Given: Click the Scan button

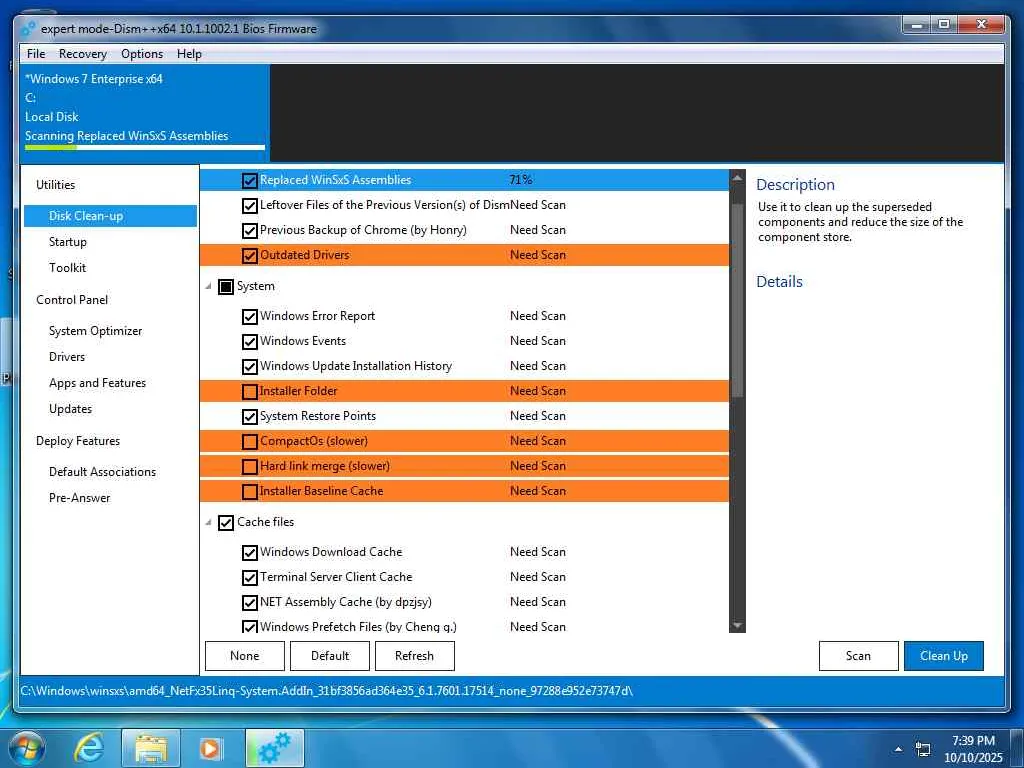Looking at the screenshot, I should pyautogui.click(x=859, y=656).
